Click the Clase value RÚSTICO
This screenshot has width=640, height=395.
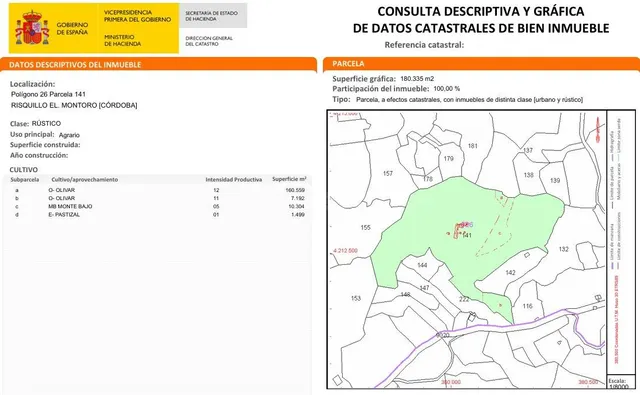[46, 123]
